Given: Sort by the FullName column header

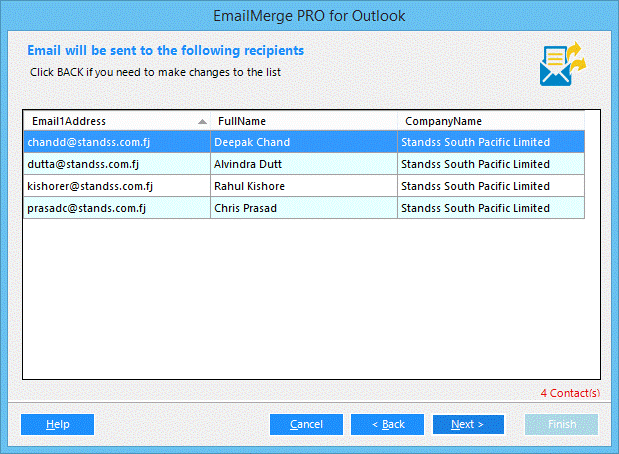Looking at the screenshot, I should [304, 121].
